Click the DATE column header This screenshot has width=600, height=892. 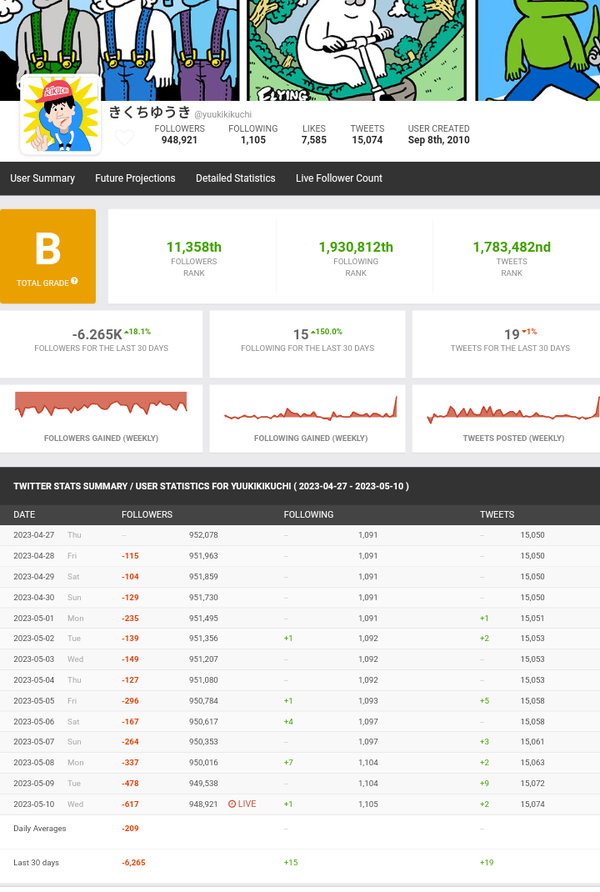[x=24, y=514]
